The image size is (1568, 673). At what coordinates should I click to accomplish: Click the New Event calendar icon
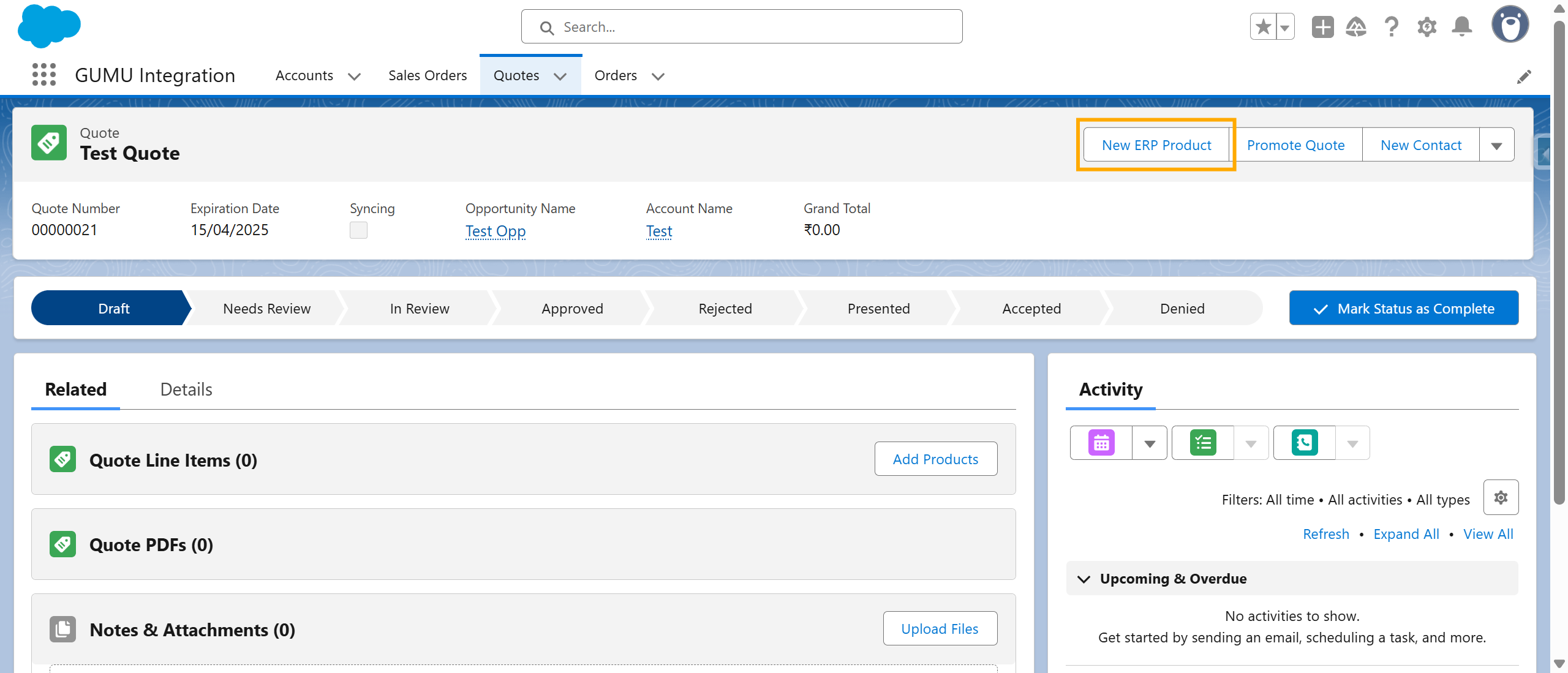tap(1101, 443)
